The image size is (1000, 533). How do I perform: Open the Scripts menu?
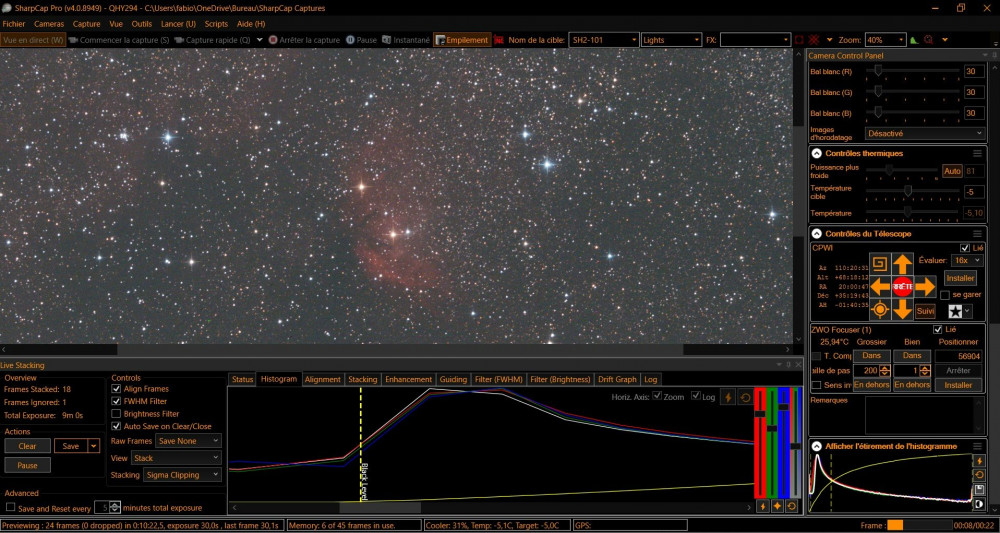click(216, 24)
